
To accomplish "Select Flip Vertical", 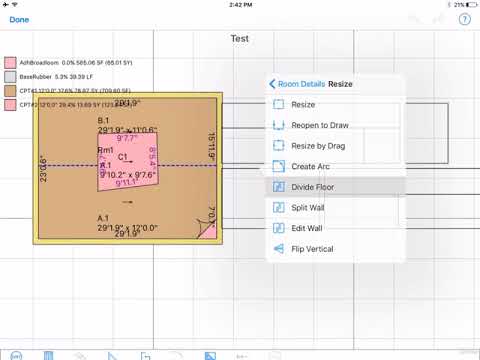I will coord(335,249).
